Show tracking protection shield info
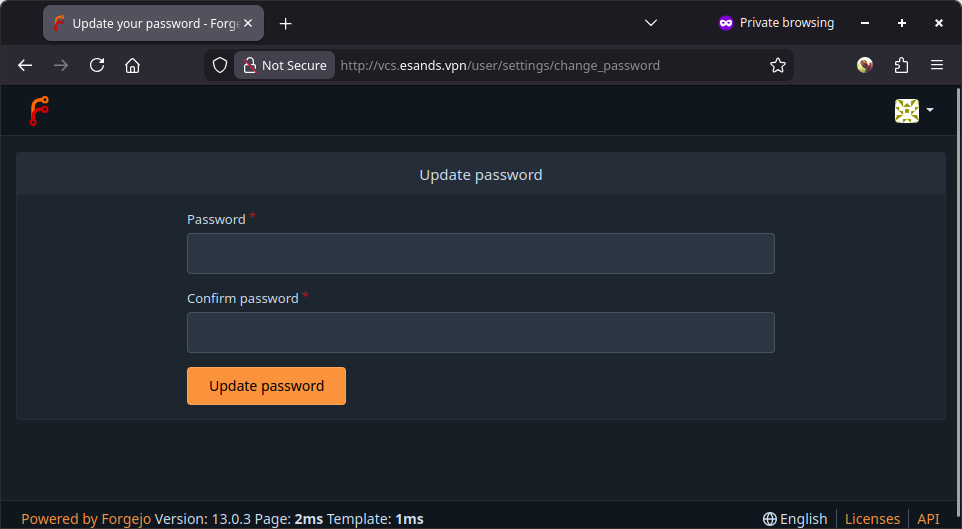 (220, 65)
